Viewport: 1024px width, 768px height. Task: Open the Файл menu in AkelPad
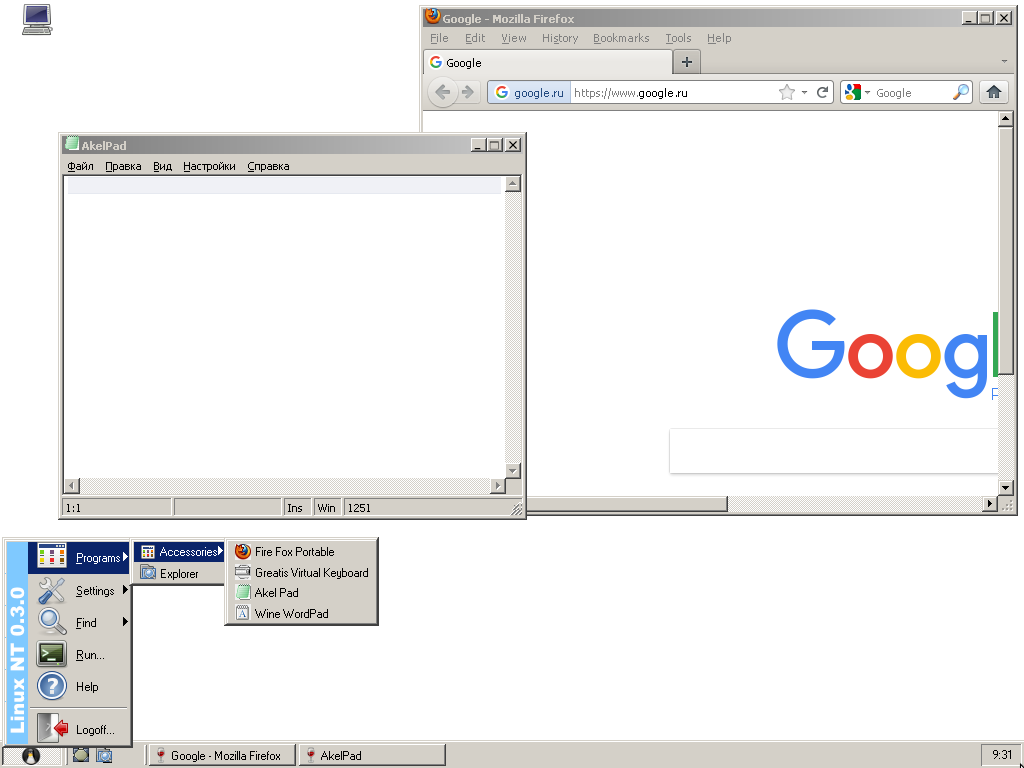pos(80,166)
